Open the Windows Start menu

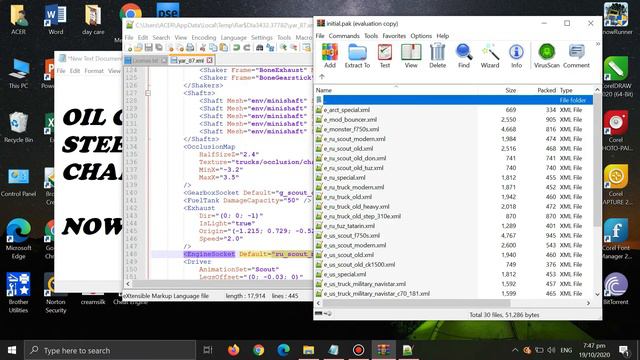coord(12,350)
